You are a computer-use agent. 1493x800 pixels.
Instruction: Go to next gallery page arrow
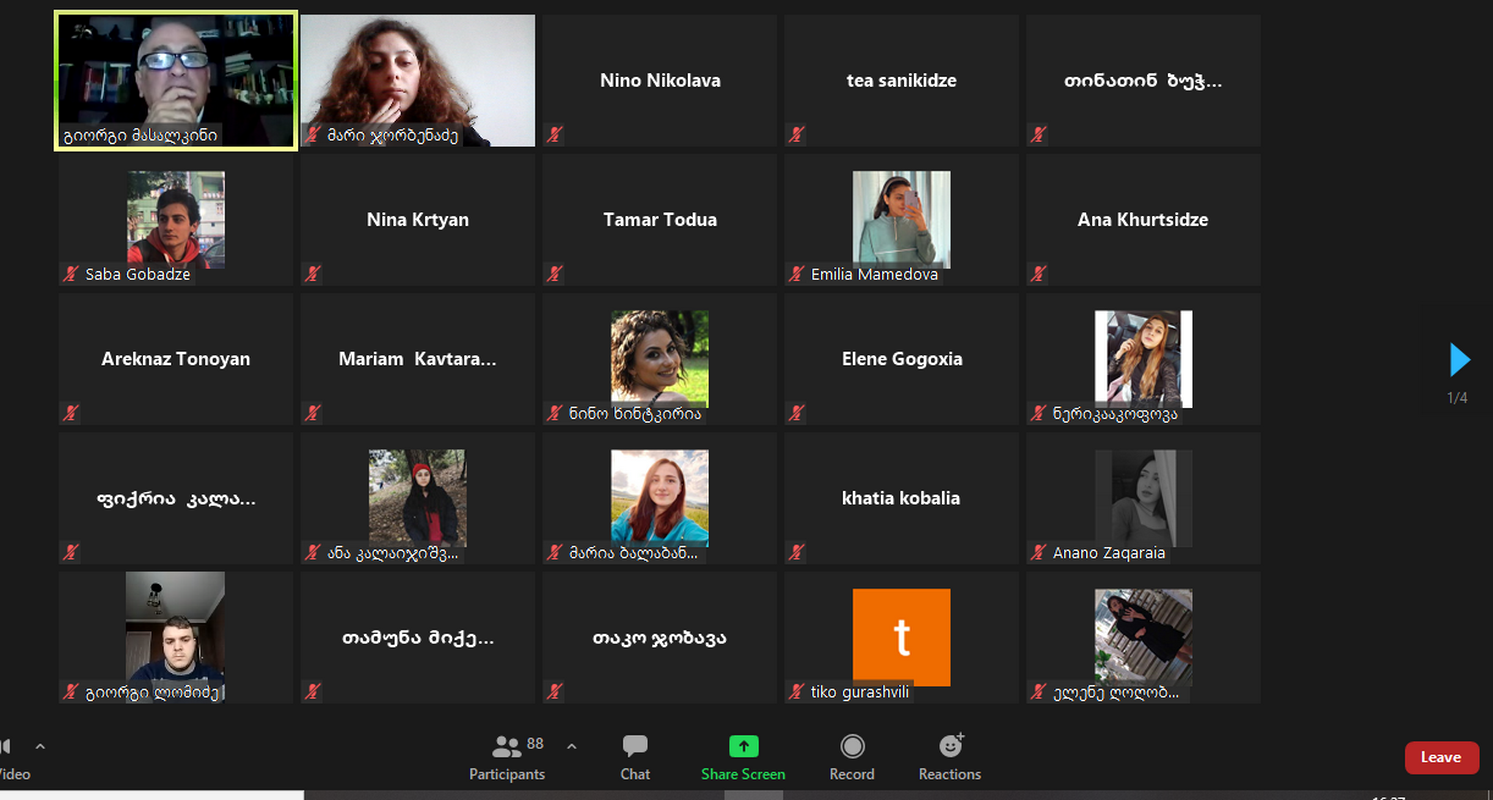(x=1459, y=360)
